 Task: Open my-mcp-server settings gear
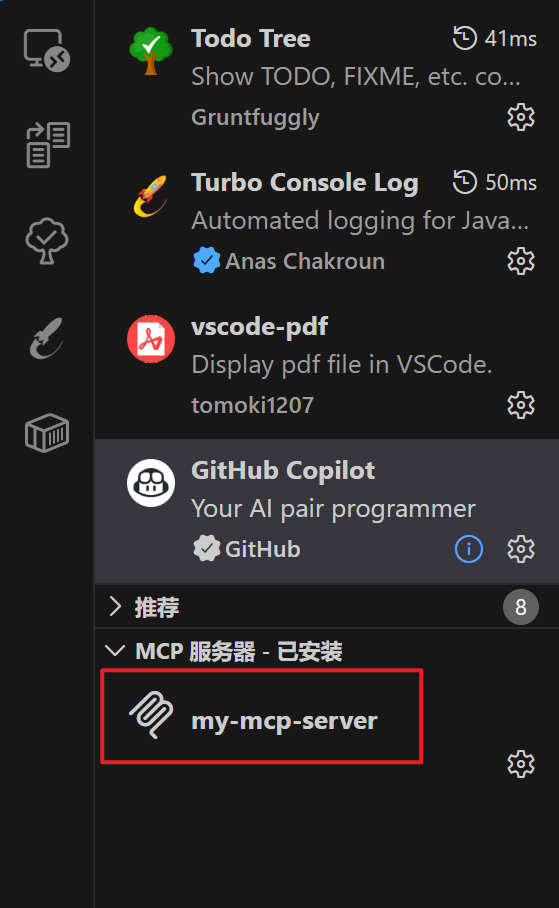(x=521, y=764)
